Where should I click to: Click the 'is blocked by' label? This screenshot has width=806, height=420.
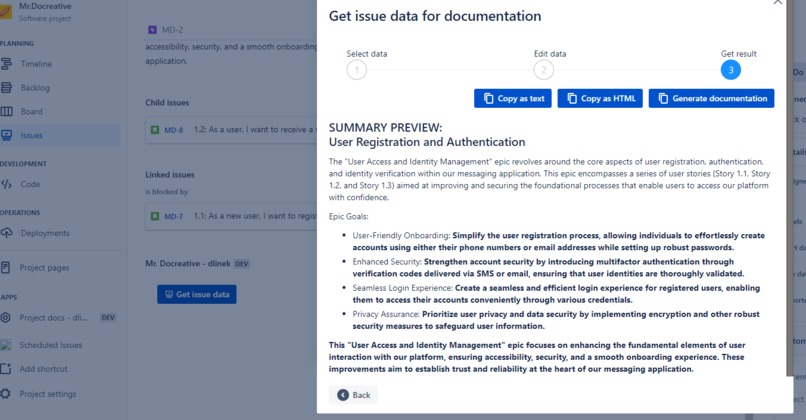[x=166, y=192]
